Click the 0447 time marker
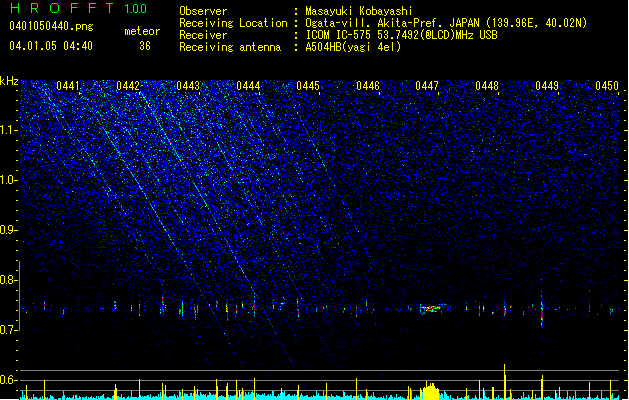Viewport: 629px width, 400px height. pos(427,86)
